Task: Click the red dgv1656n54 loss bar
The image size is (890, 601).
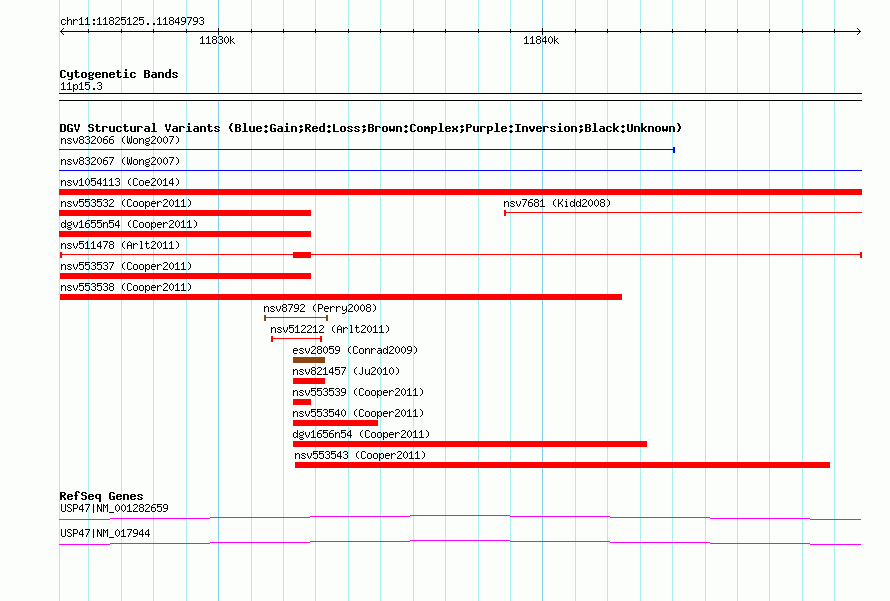Action: pyautogui.click(x=470, y=444)
